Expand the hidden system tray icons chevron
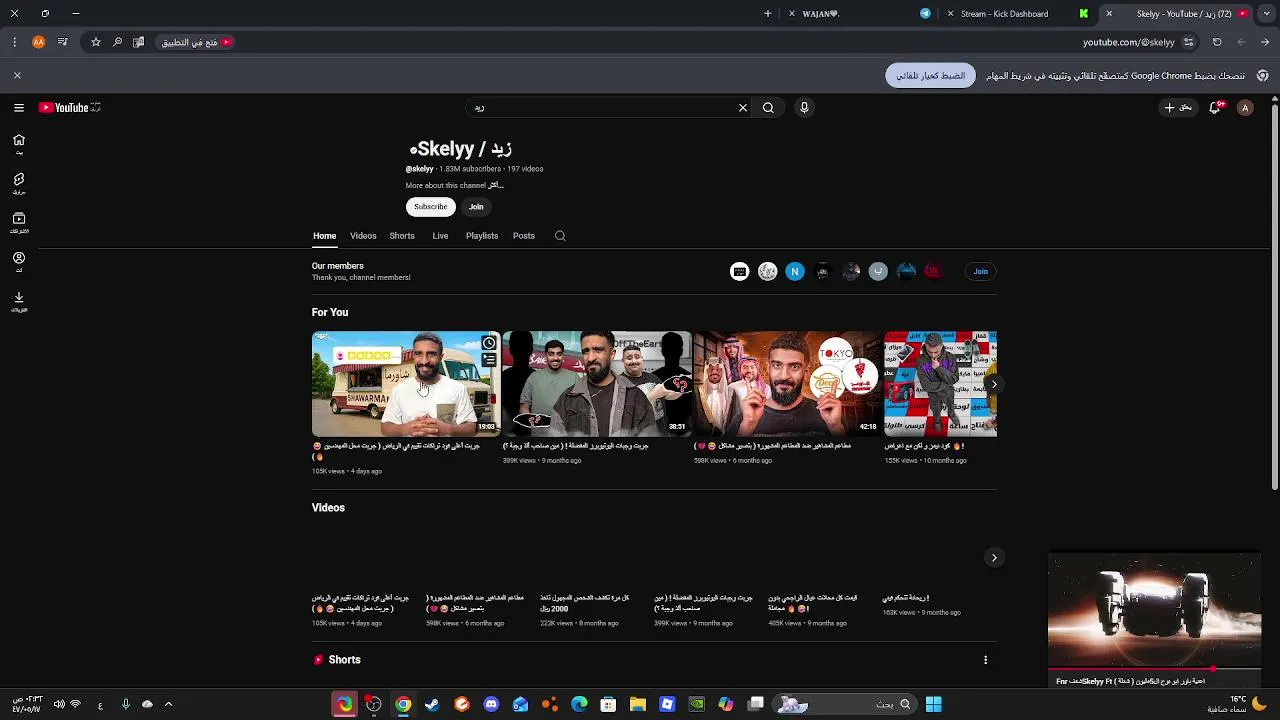Viewport: 1280px width, 720px height. click(168, 705)
